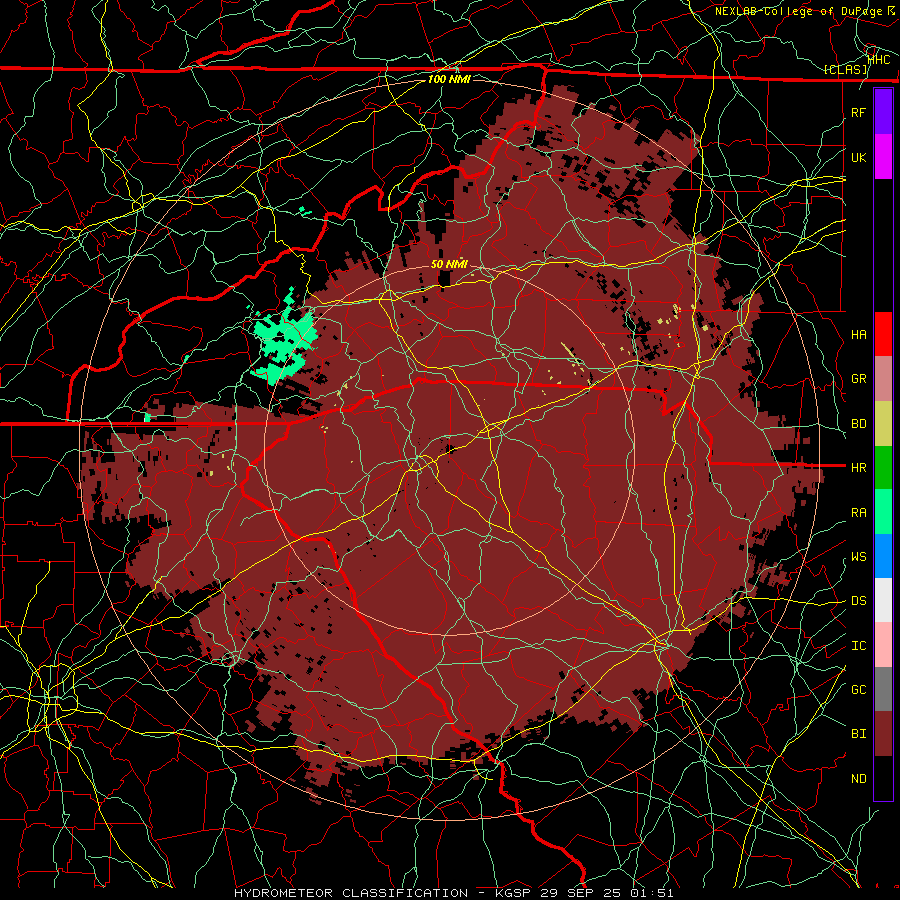Click the large green rain echo cluster
900x900 pixels.
(284, 342)
